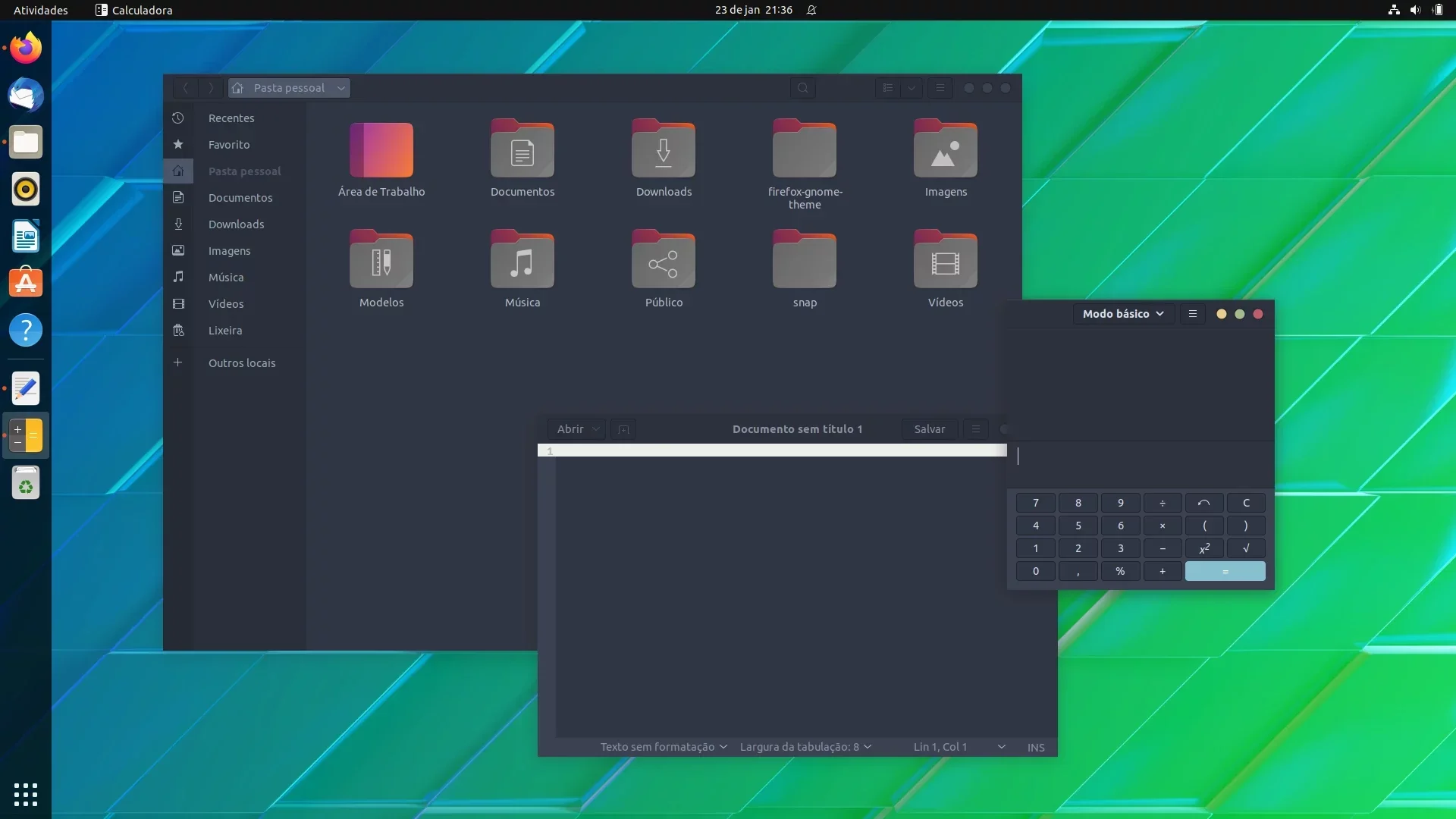1456x819 pixels.
Task: Open Calculator hamburger menu
Action: (1193, 314)
